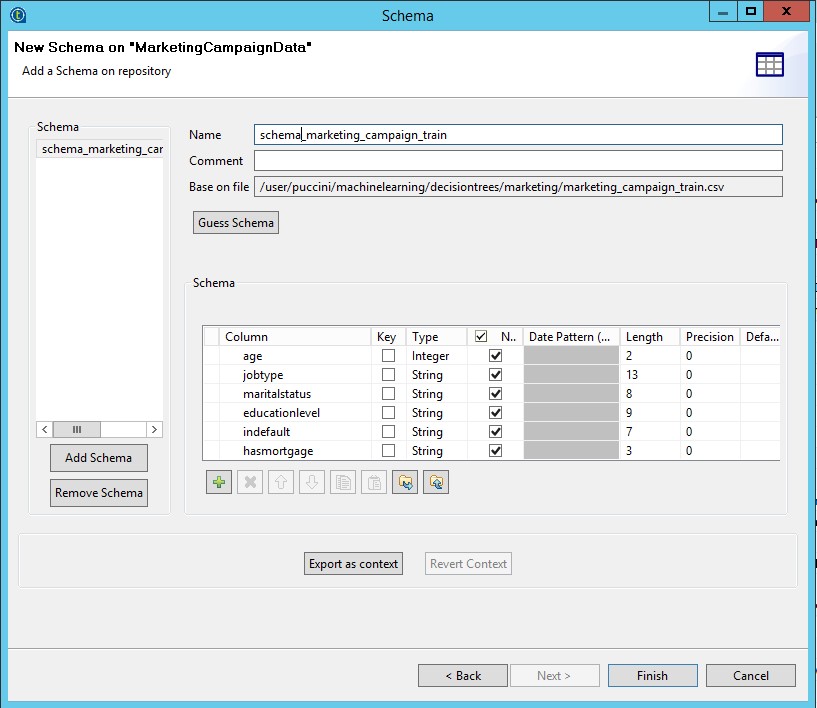Click the export schema to file icon
817x708 pixels.
[436, 483]
